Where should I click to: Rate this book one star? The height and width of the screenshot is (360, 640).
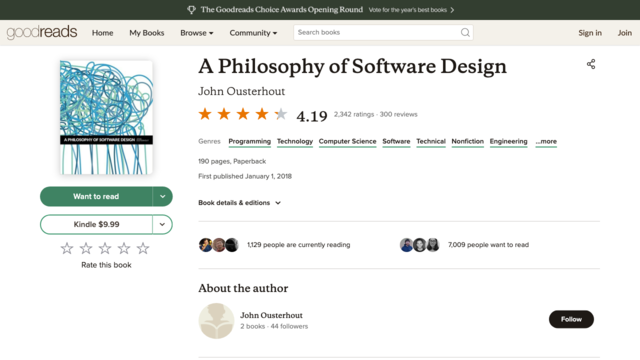click(67, 248)
